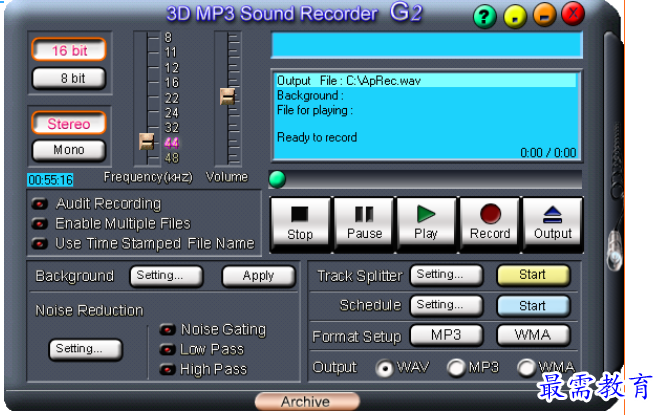Apply the background setting

click(x=258, y=276)
